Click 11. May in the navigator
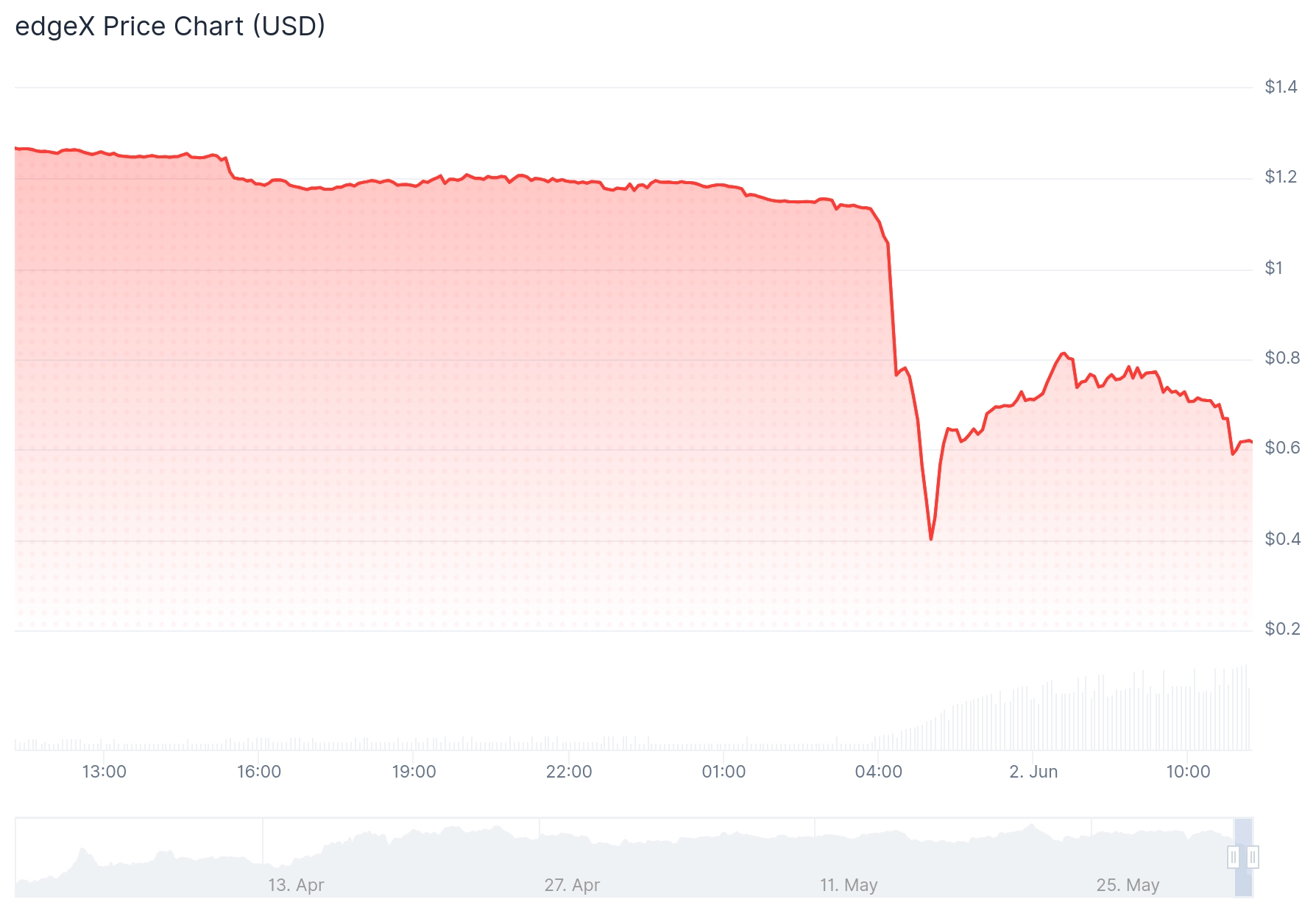 (849, 885)
